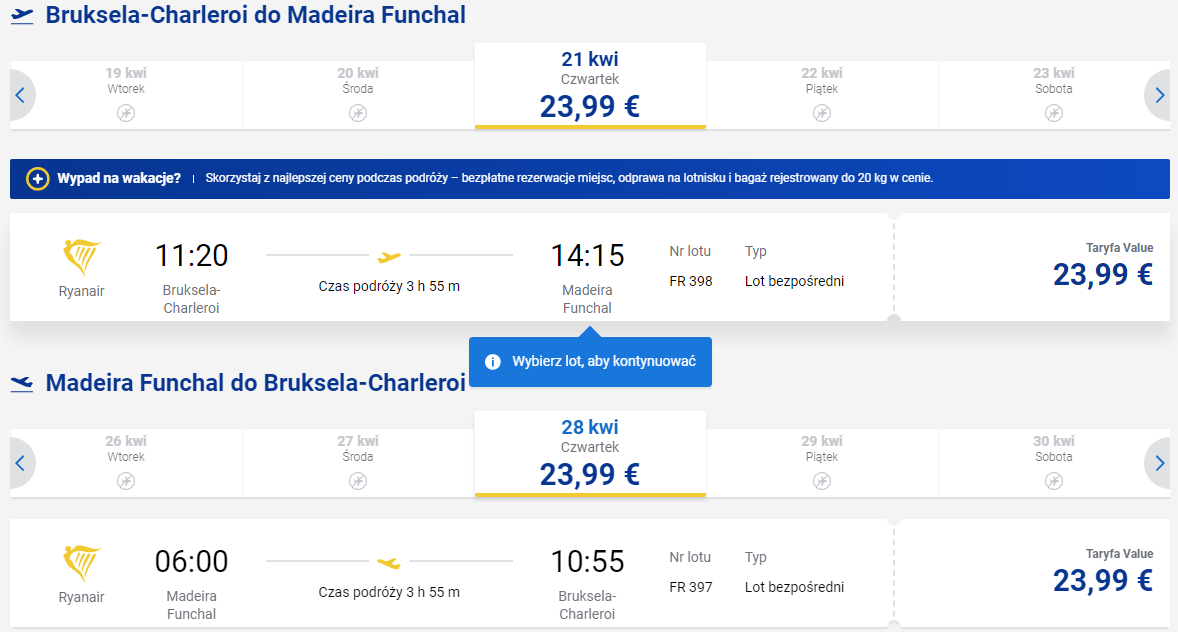
Task: Select the 27 kwi Środa return date tab
Action: click(x=358, y=463)
